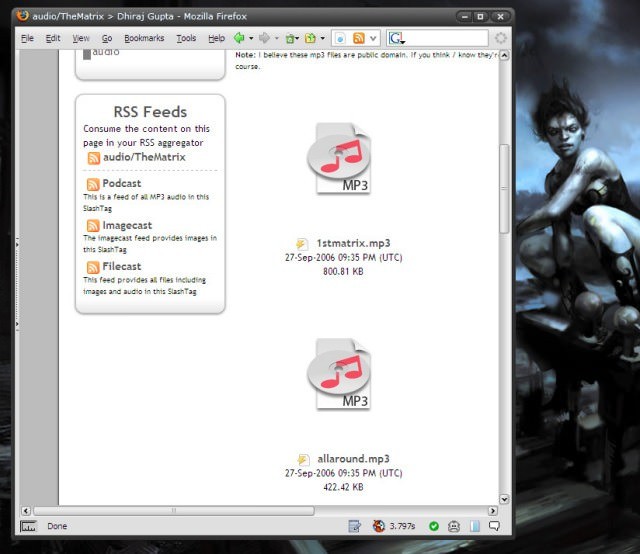Open the allaround.mp3 file link
Image resolution: width=640 pixels, height=554 pixels.
tap(353, 459)
